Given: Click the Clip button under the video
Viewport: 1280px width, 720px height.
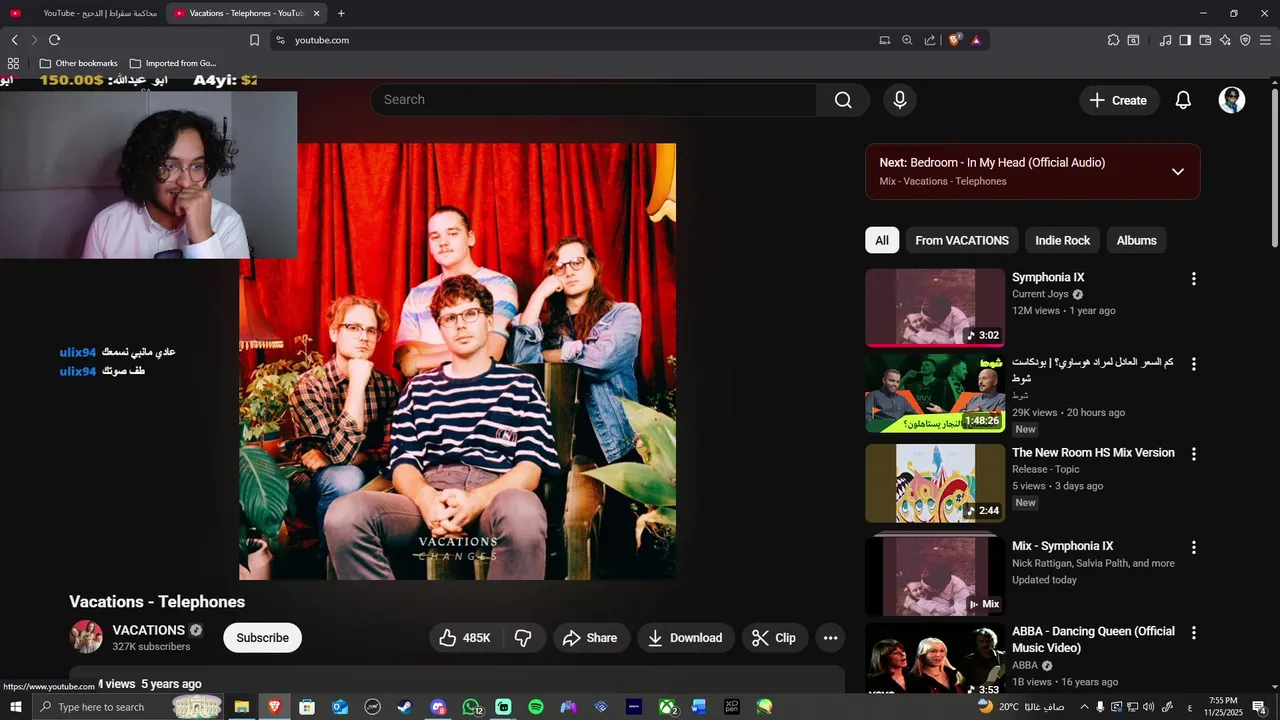Looking at the screenshot, I should point(774,638).
